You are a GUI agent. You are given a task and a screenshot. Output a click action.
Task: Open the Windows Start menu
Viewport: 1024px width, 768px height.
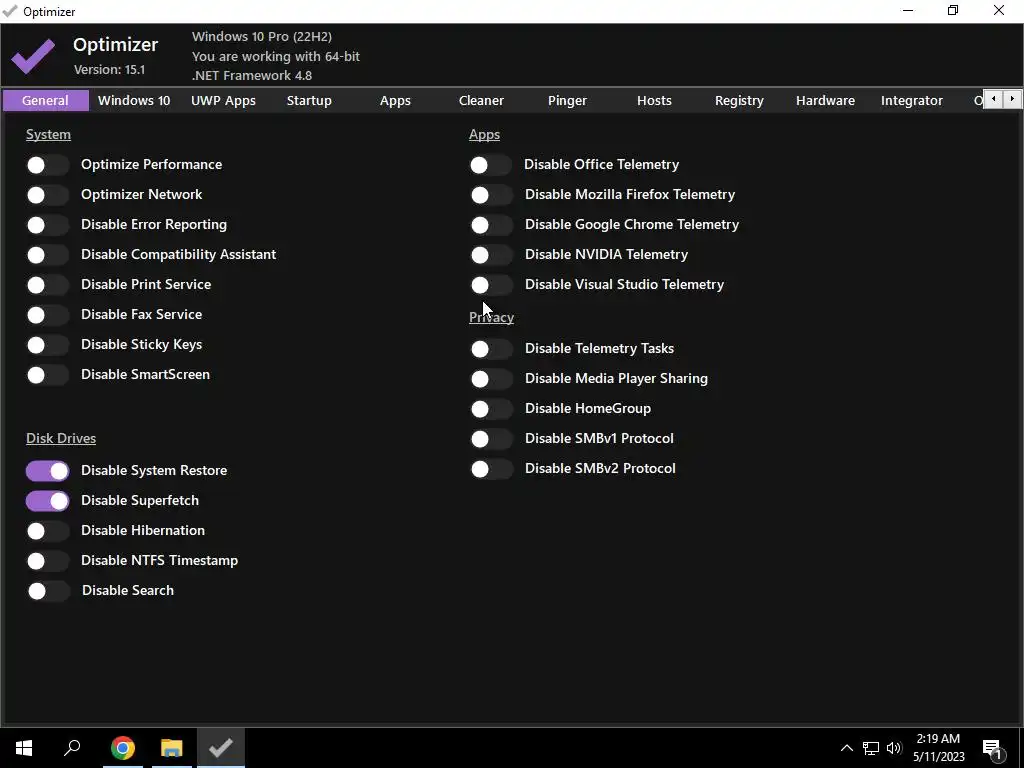(x=24, y=748)
